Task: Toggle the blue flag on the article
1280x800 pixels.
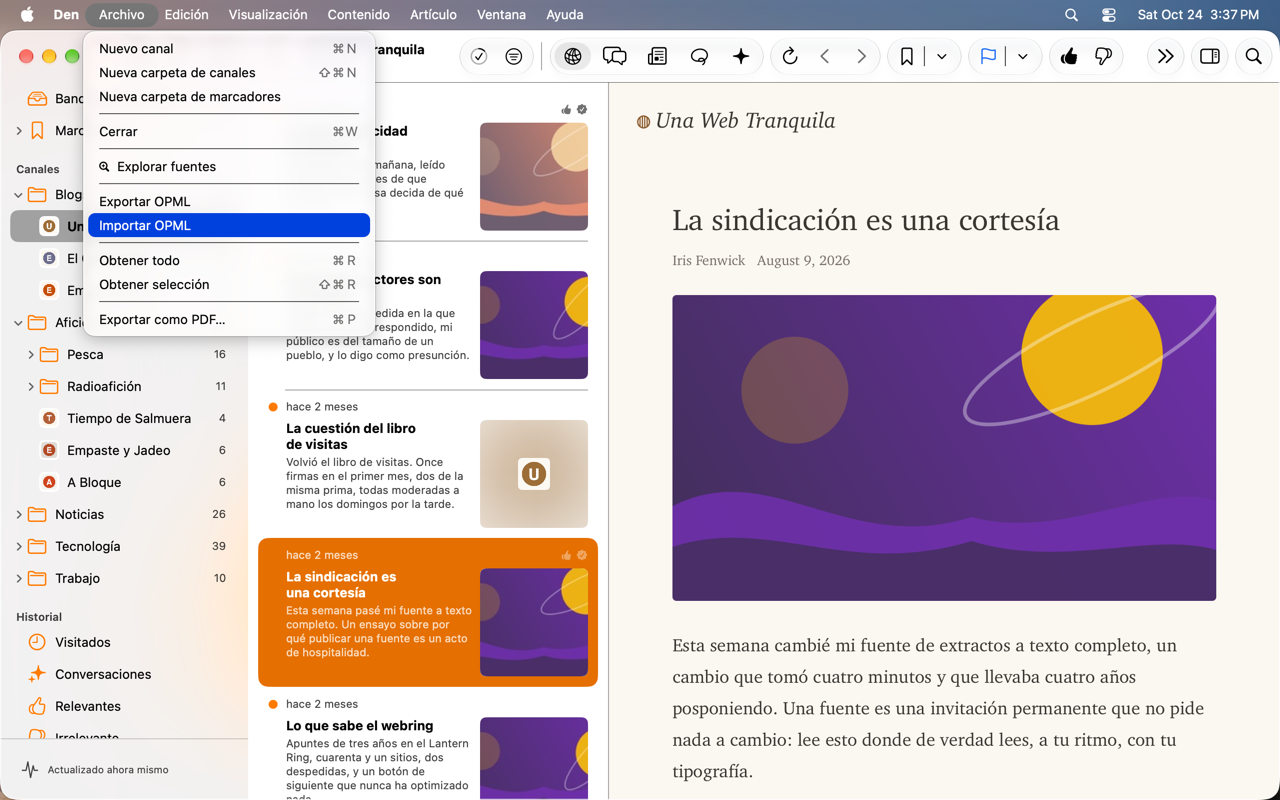Action: click(x=988, y=57)
